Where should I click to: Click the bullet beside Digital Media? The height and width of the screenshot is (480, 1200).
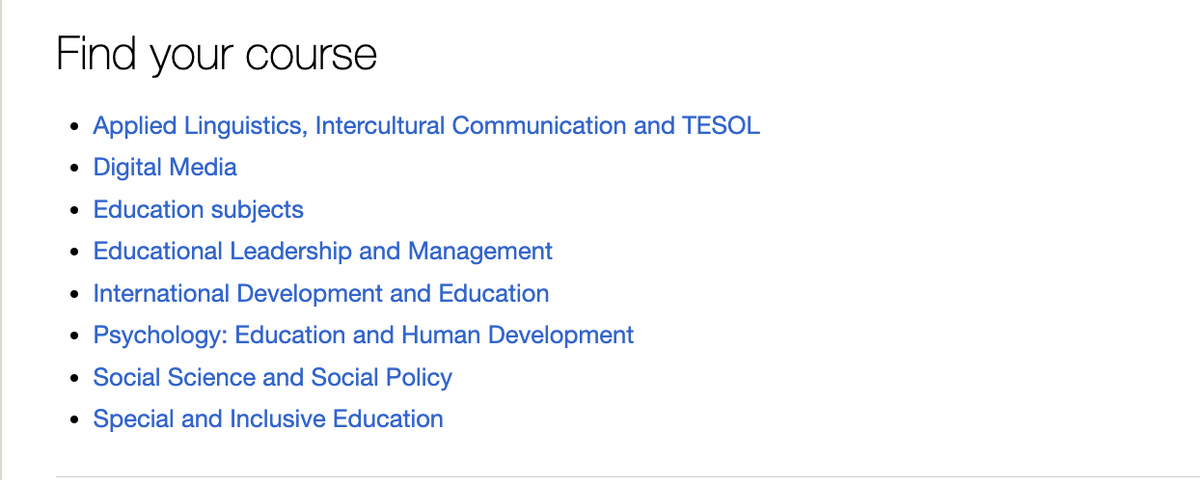pyautogui.click(x=74, y=170)
